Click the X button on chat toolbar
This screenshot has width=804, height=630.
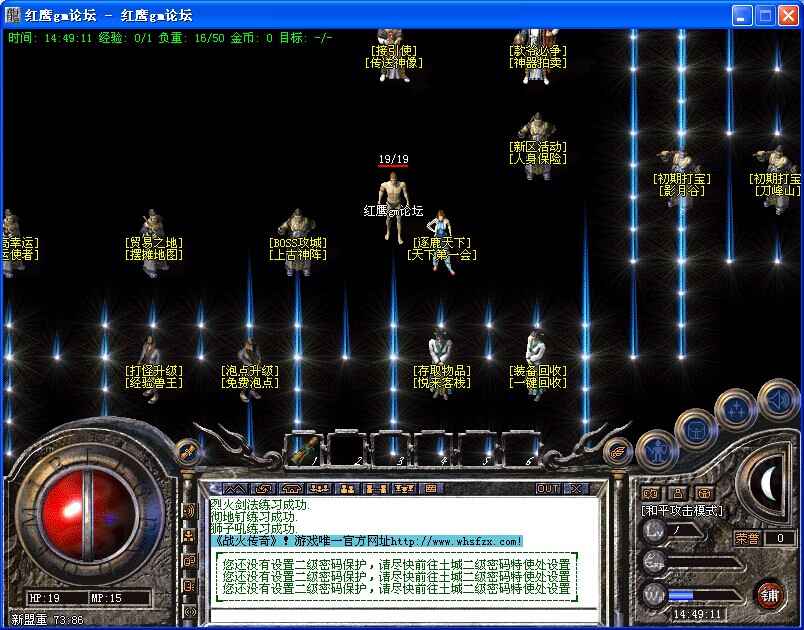click(575, 489)
